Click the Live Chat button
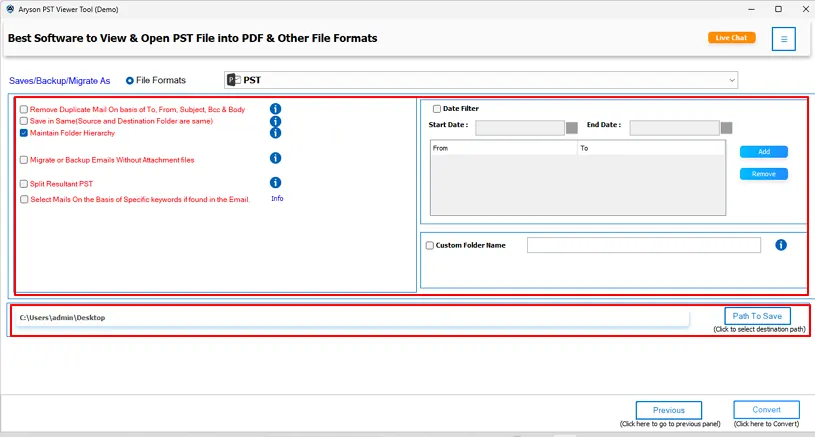The width and height of the screenshot is (815, 437). pyautogui.click(x=731, y=37)
